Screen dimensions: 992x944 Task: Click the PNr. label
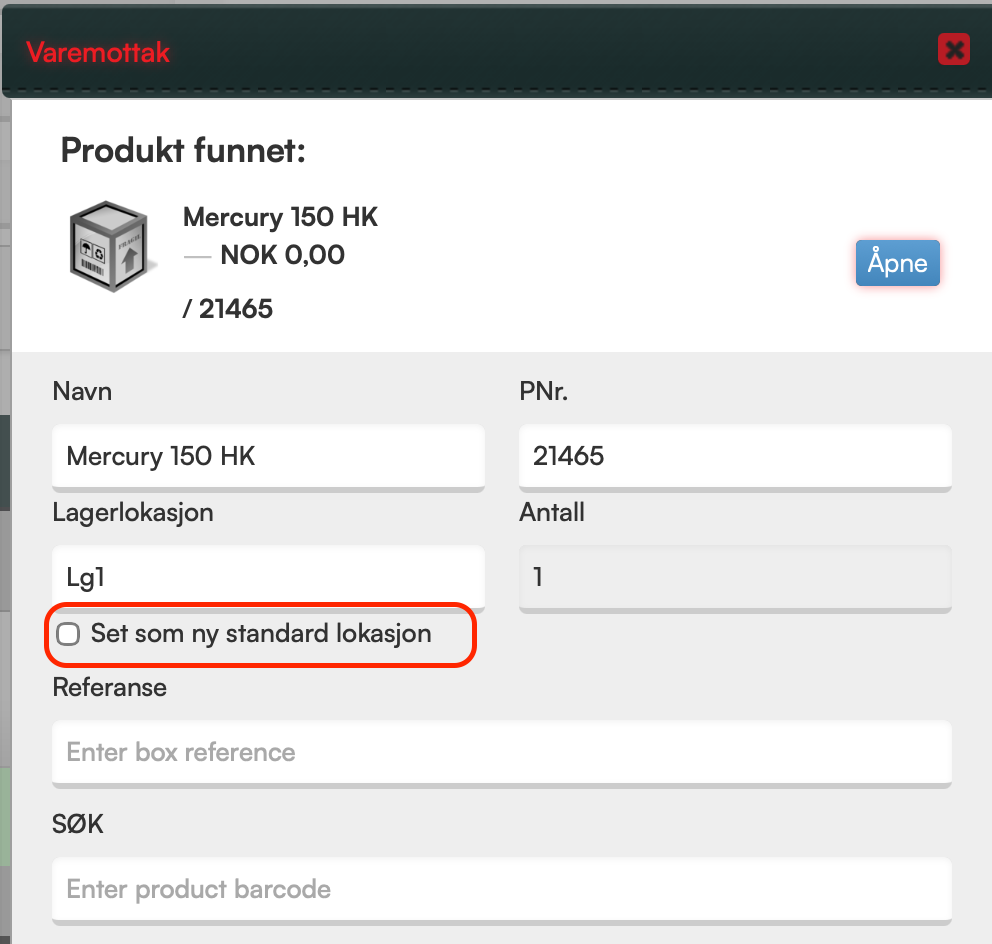point(543,392)
